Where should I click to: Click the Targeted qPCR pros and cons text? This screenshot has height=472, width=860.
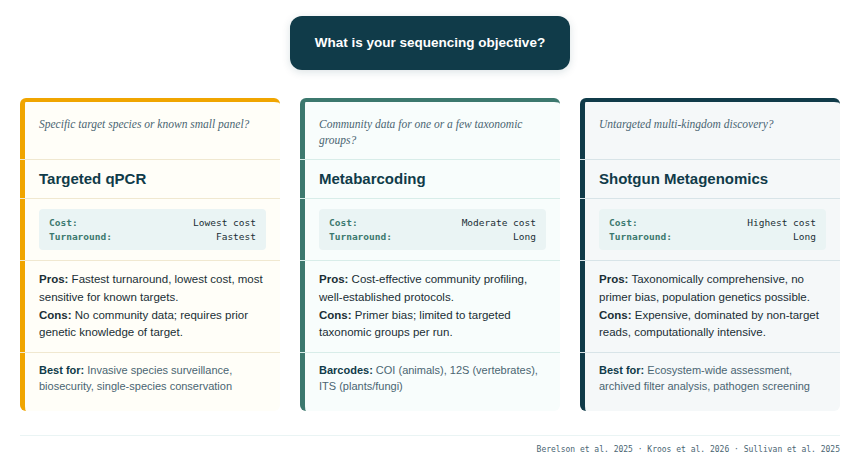(x=150, y=305)
